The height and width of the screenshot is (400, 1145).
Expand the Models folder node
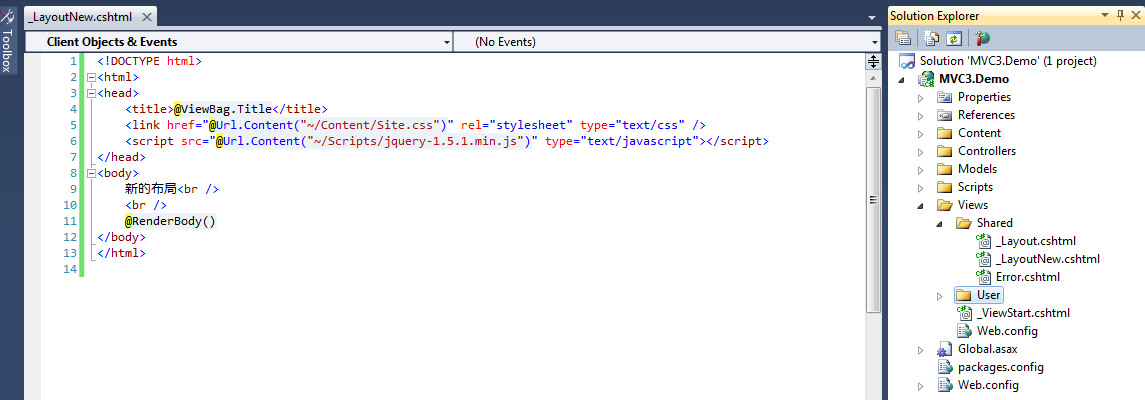coord(921,169)
